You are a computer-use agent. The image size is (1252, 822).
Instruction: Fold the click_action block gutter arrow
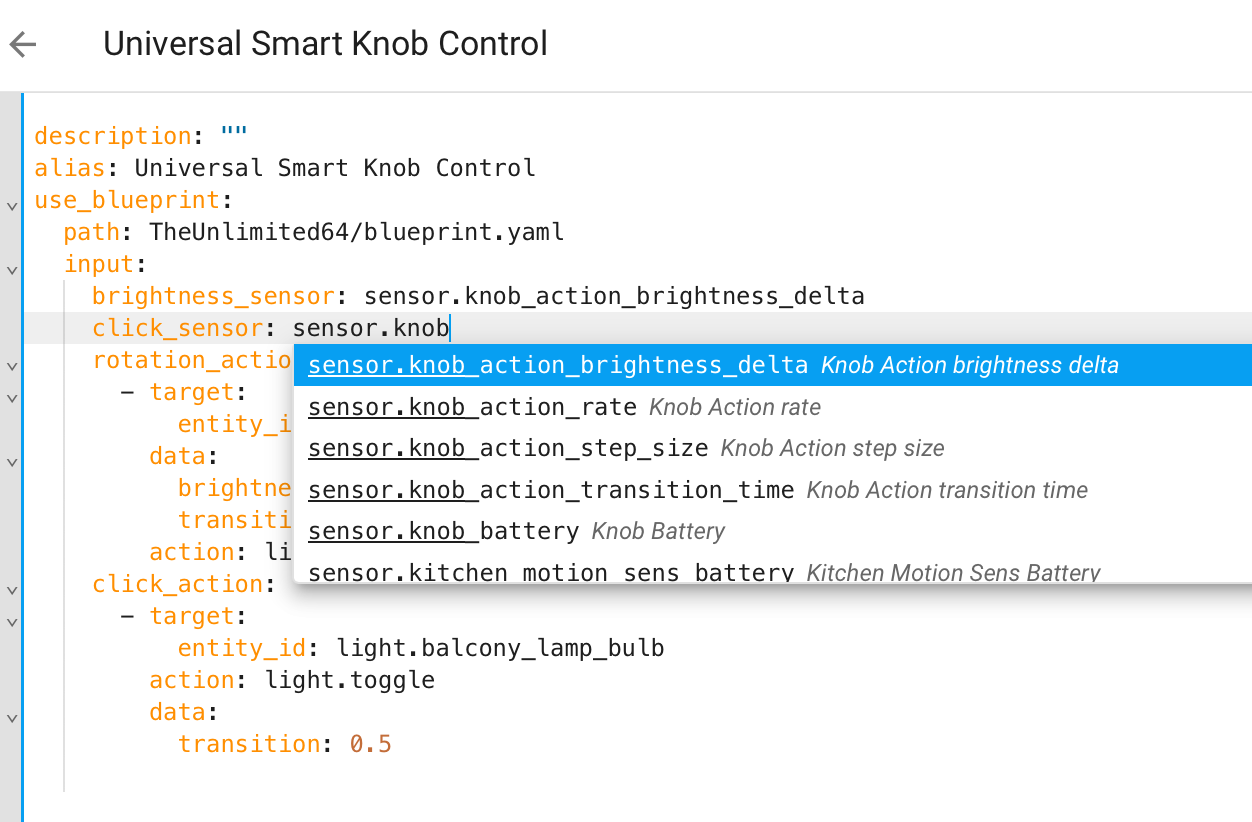[x=12, y=590]
